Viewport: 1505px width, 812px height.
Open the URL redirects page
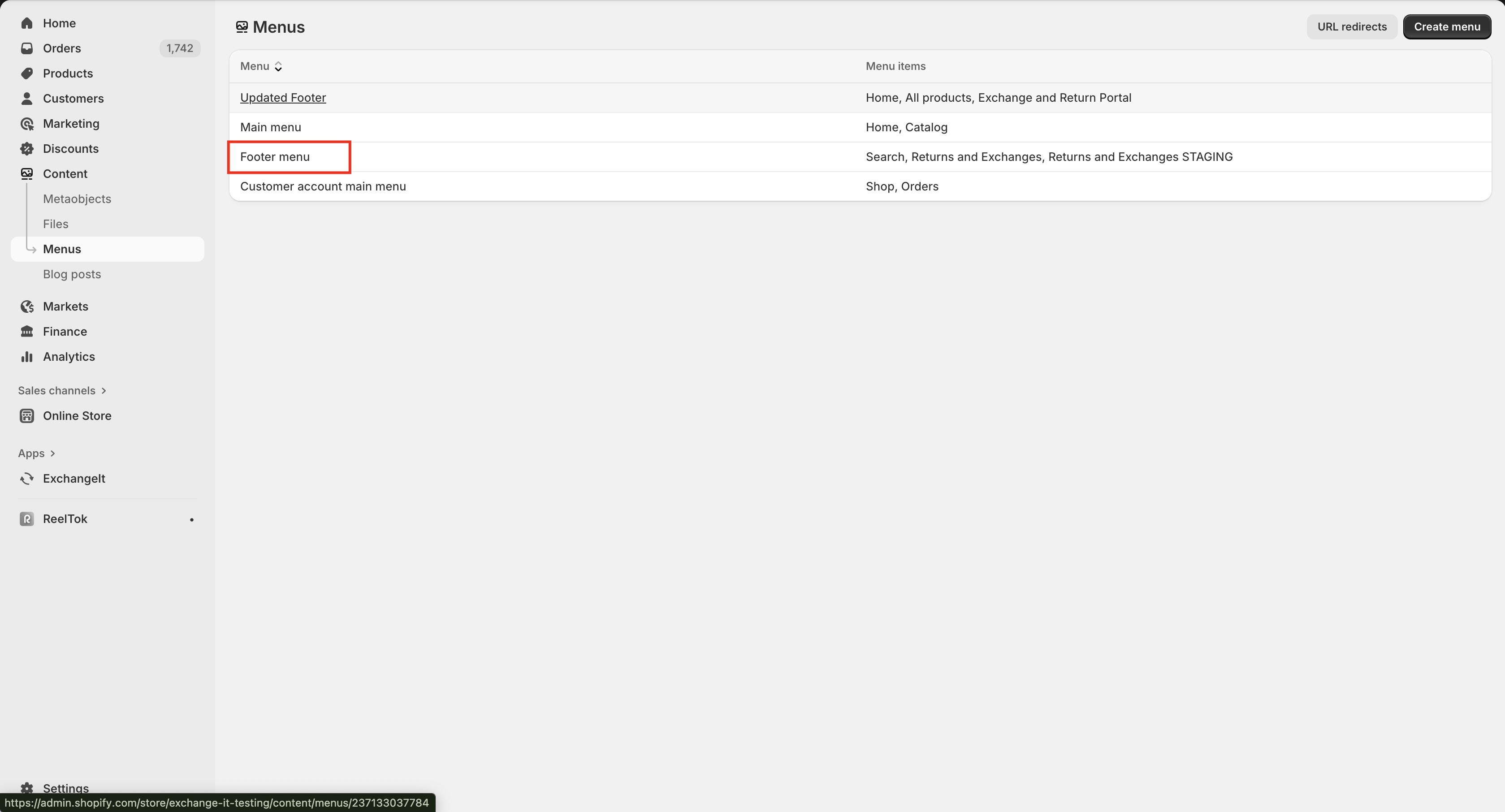coord(1351,27)
